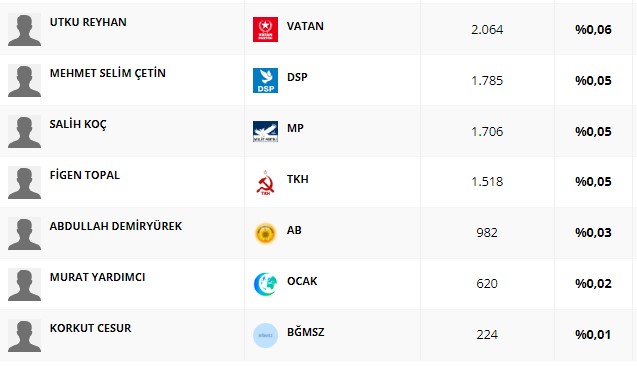
Task: Click the MP party logo
Action: (265, 132)
